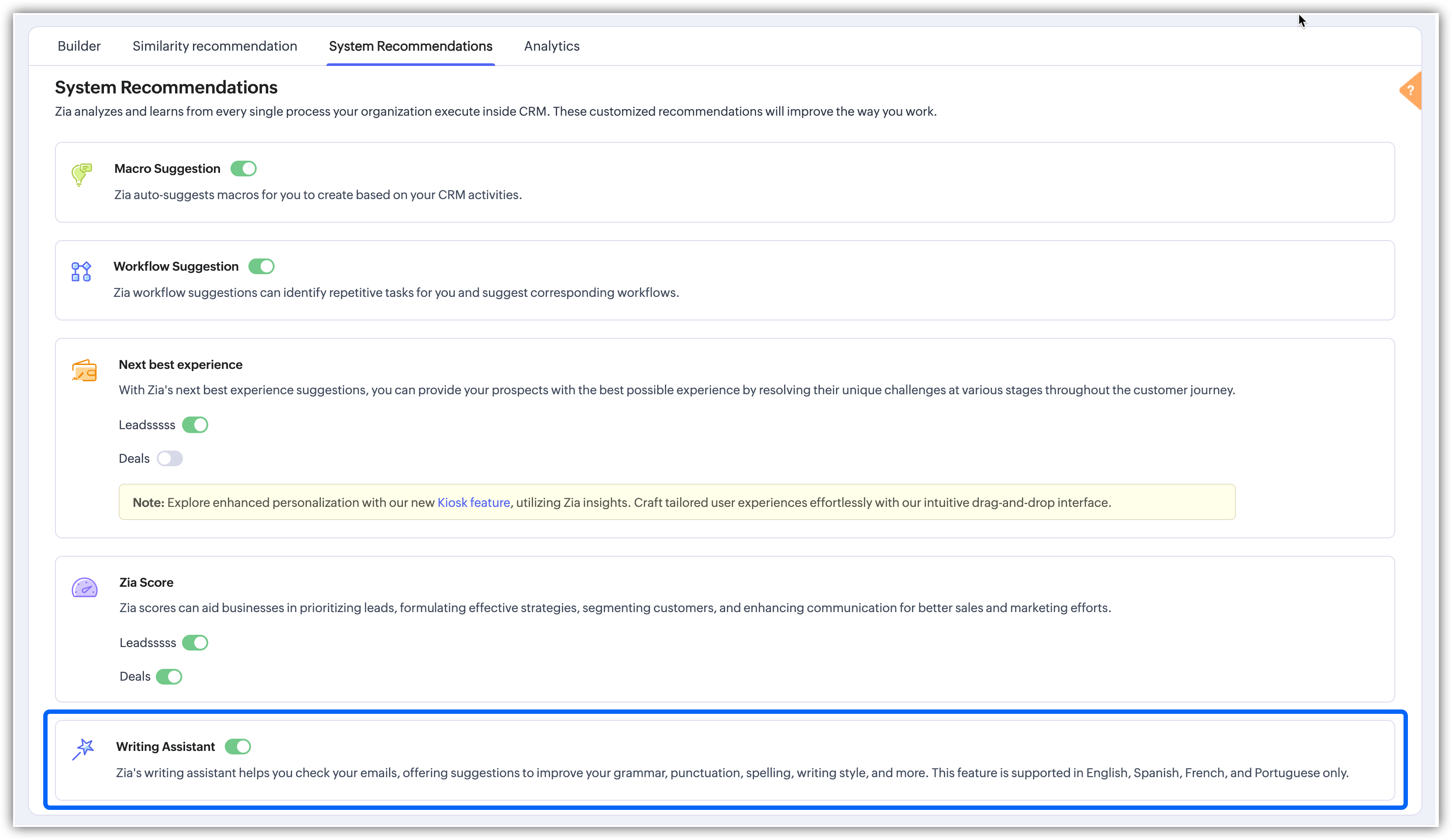
Task: Switch off the Writing Assistant toggle
Action: point(237,747)
